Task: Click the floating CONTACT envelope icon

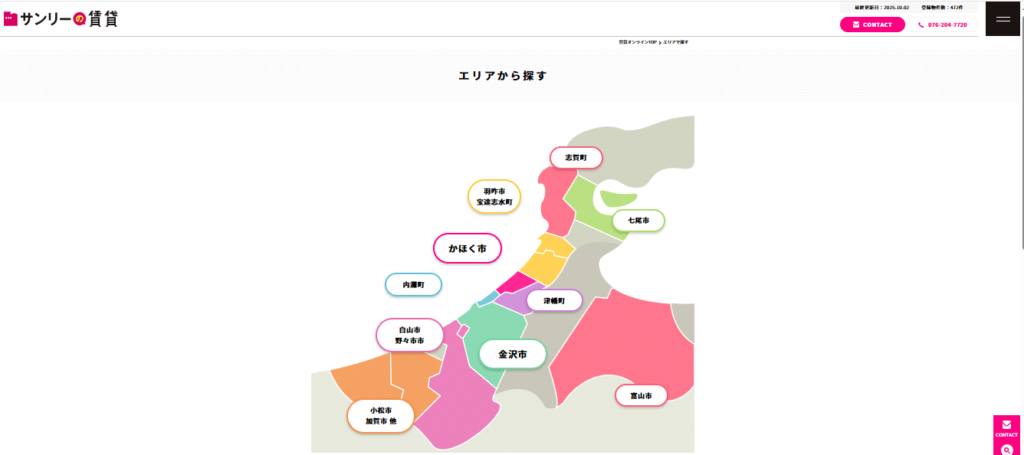Action: point(1006,427)
